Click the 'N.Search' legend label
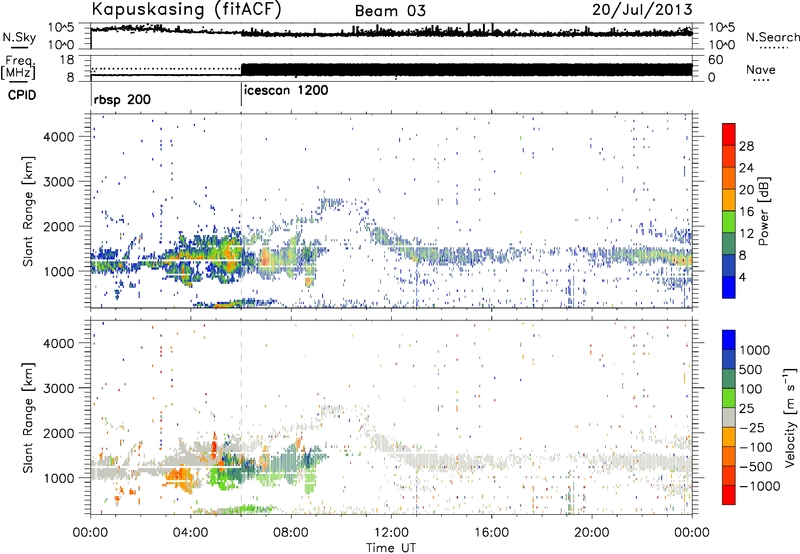The height and width of the screenshot is (554, 800). pos(772,37)
